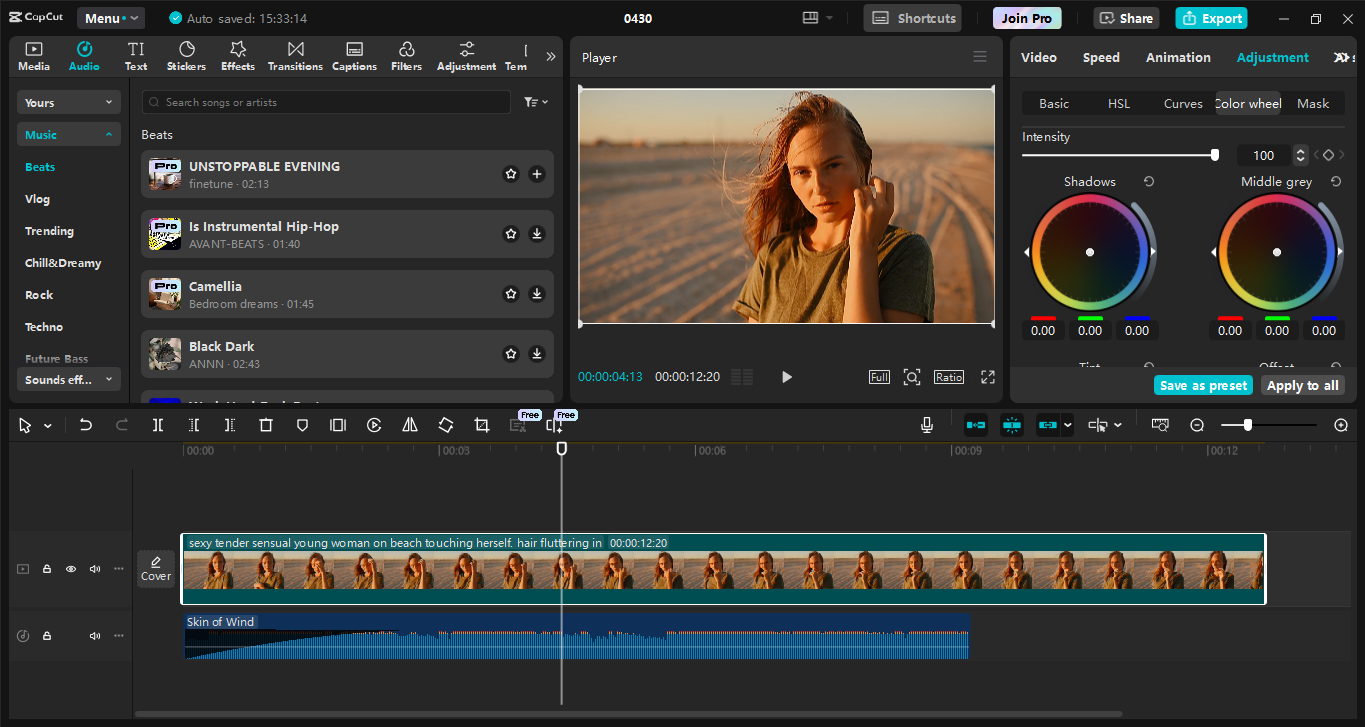Crop the selected video clip
The width and height of the screenshot is (1365, 727).
click(x=481, y=424)
